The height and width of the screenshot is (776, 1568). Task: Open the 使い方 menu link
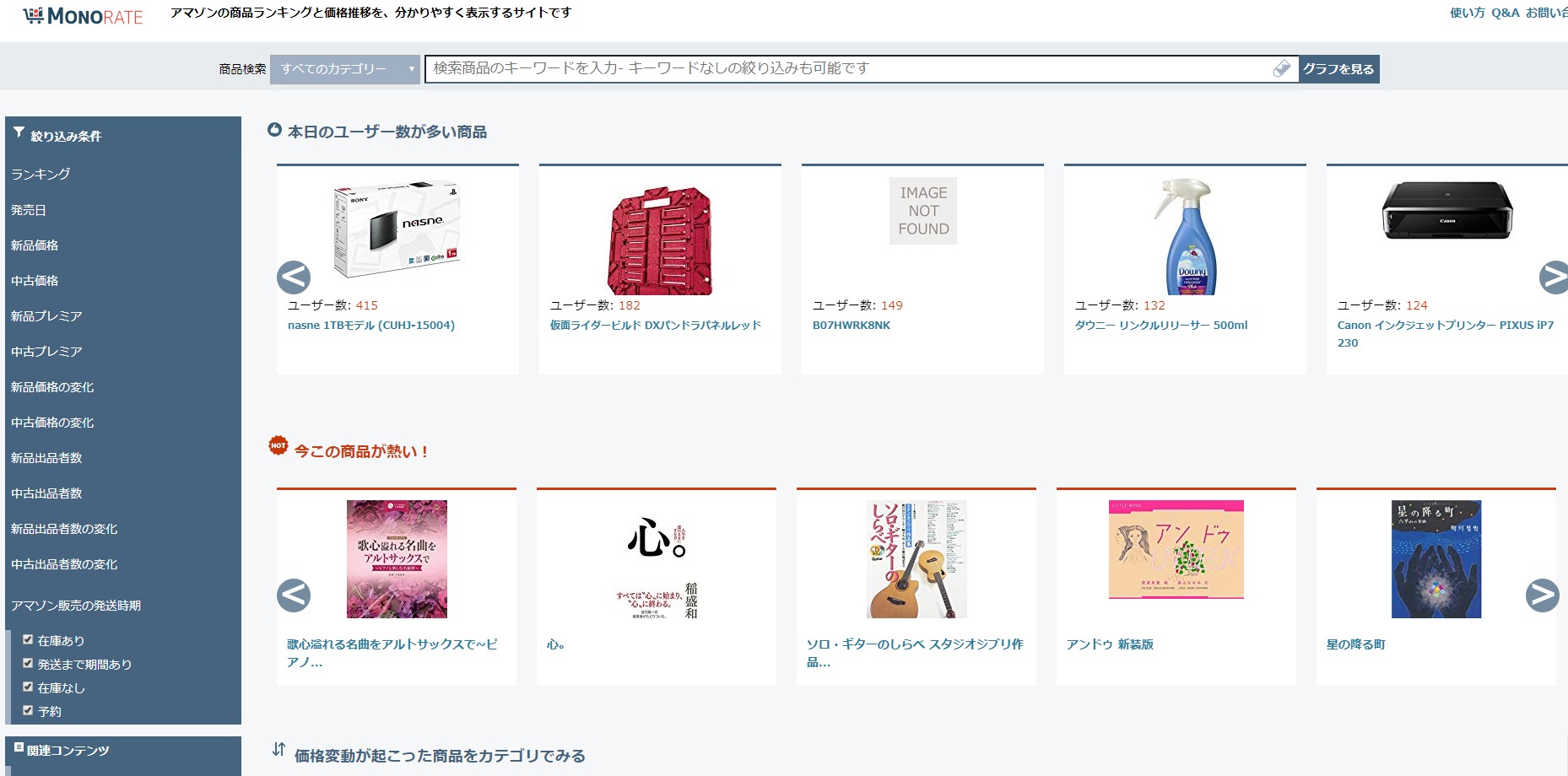point(1467,13)
